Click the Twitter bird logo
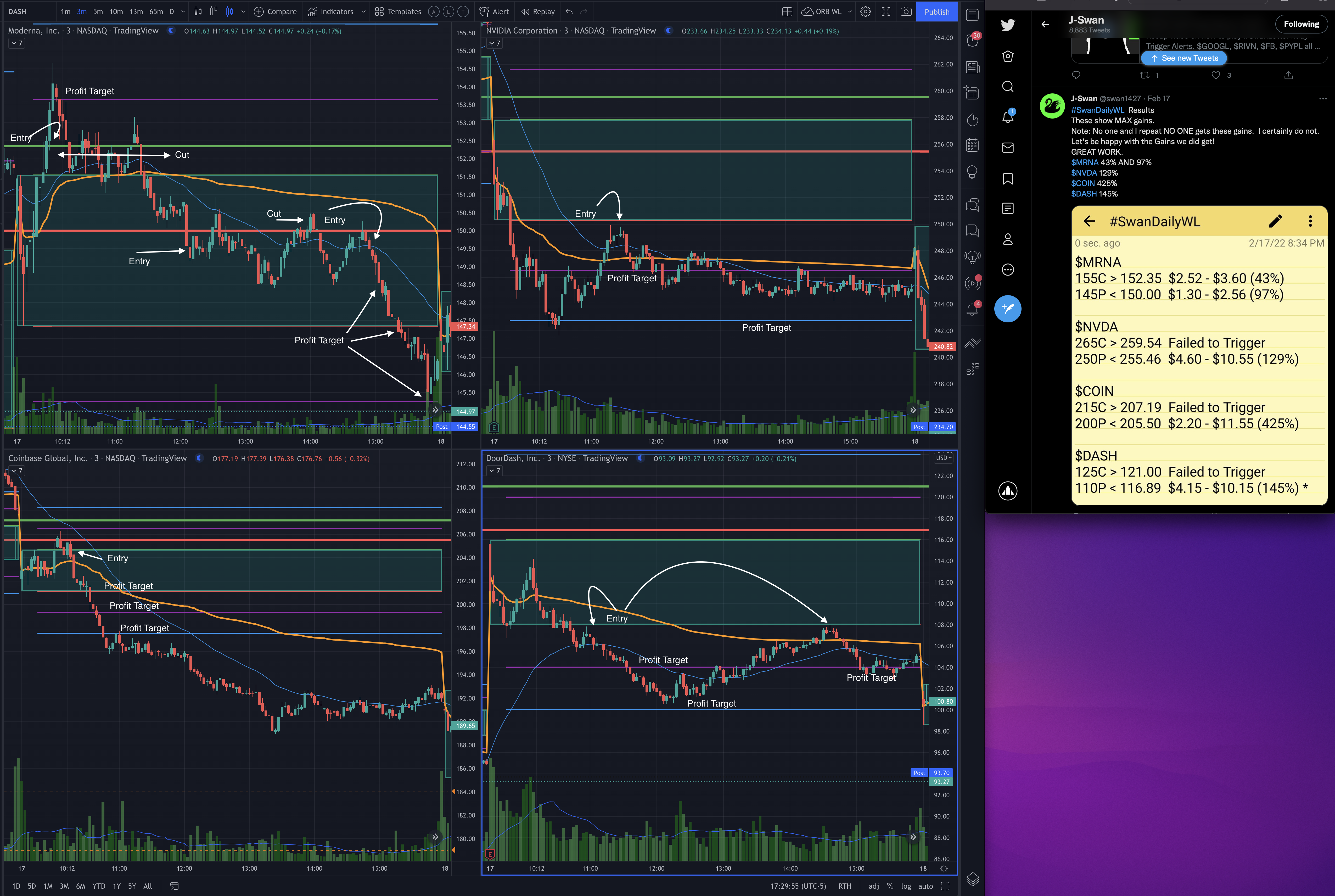Screen dimensions: 1335x896 pos(1008,25)
